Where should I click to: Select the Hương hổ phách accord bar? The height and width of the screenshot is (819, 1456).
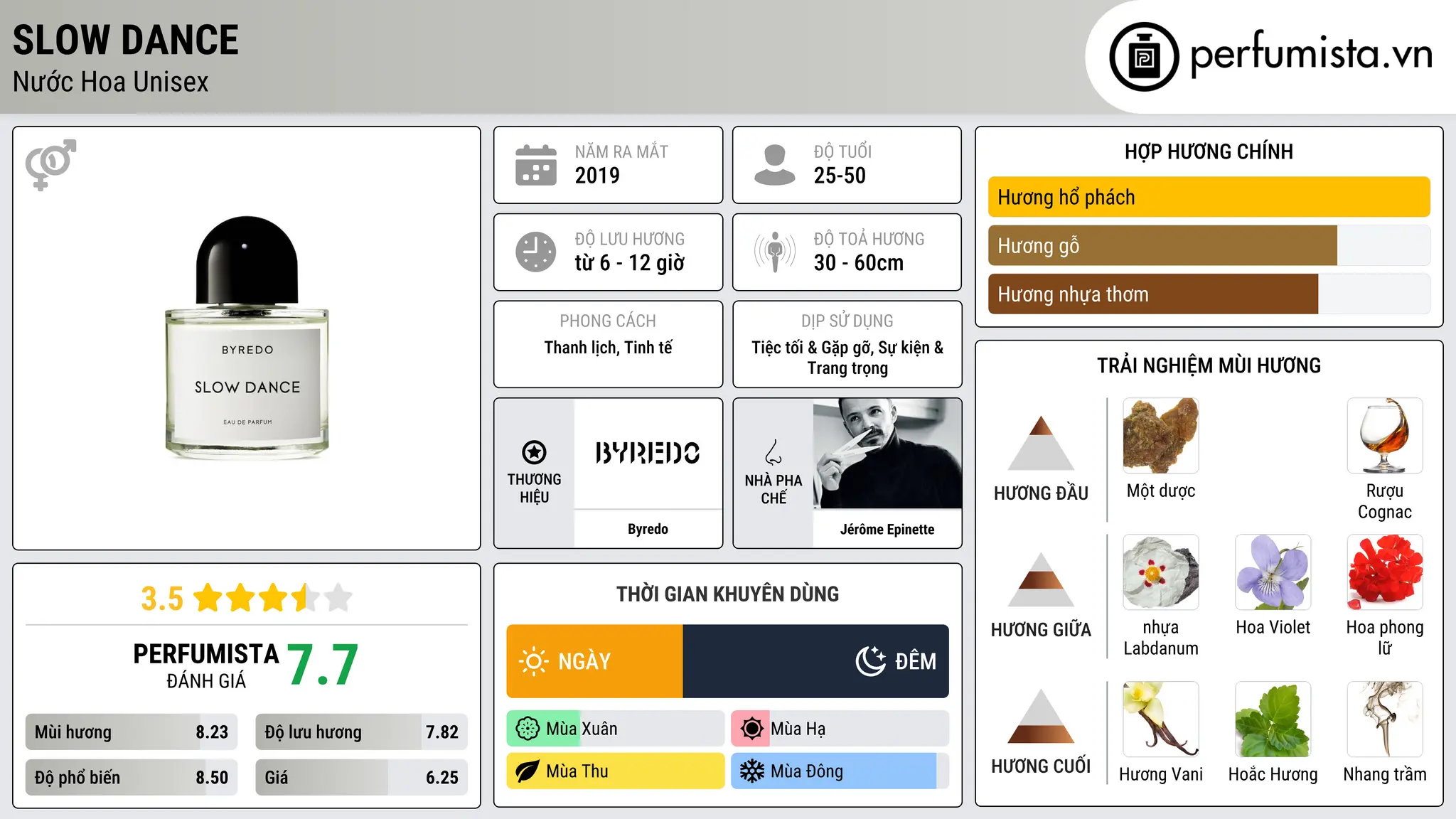[1209, 197]
